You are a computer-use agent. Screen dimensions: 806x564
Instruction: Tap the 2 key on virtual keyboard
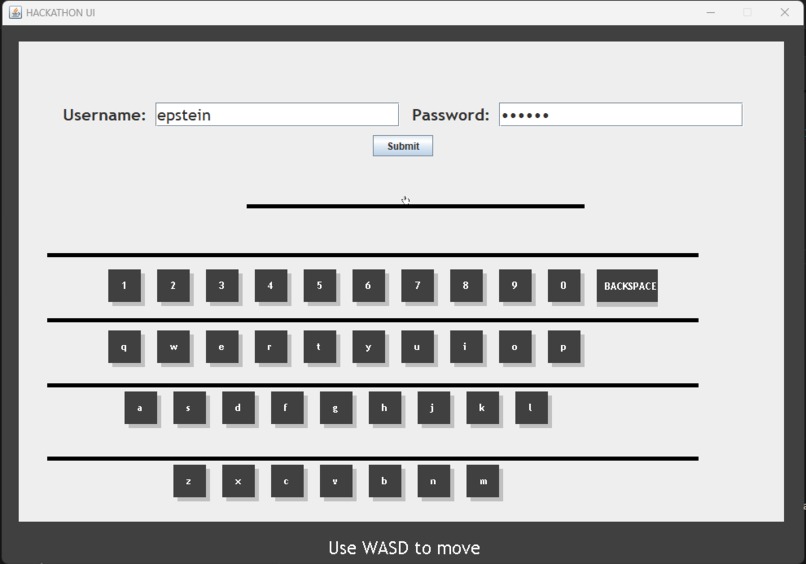tap(173, 286)
